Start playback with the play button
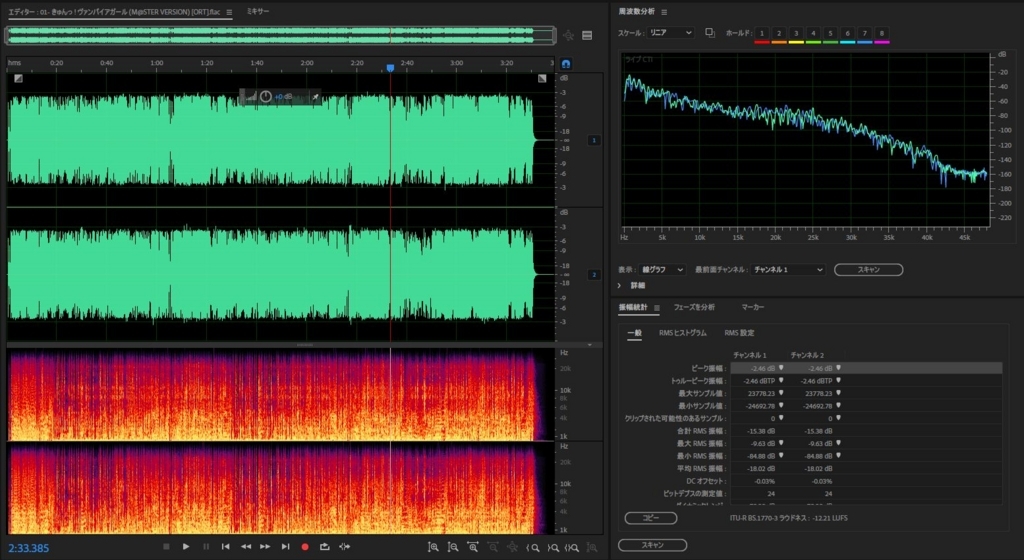The width and height of the screenshot is (1024, 560). point(186,547)
